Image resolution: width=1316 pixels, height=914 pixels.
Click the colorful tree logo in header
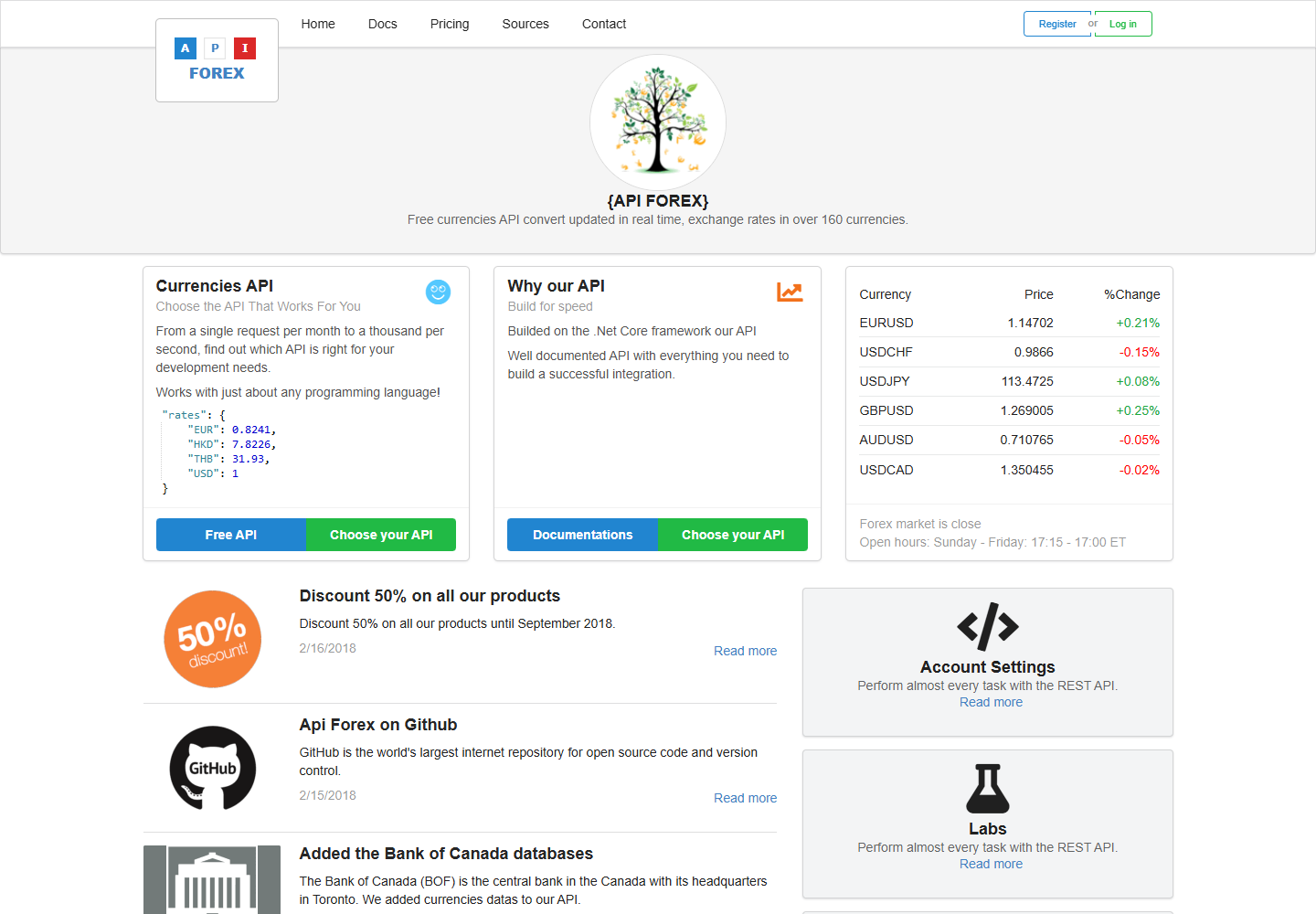pos(658,122)
